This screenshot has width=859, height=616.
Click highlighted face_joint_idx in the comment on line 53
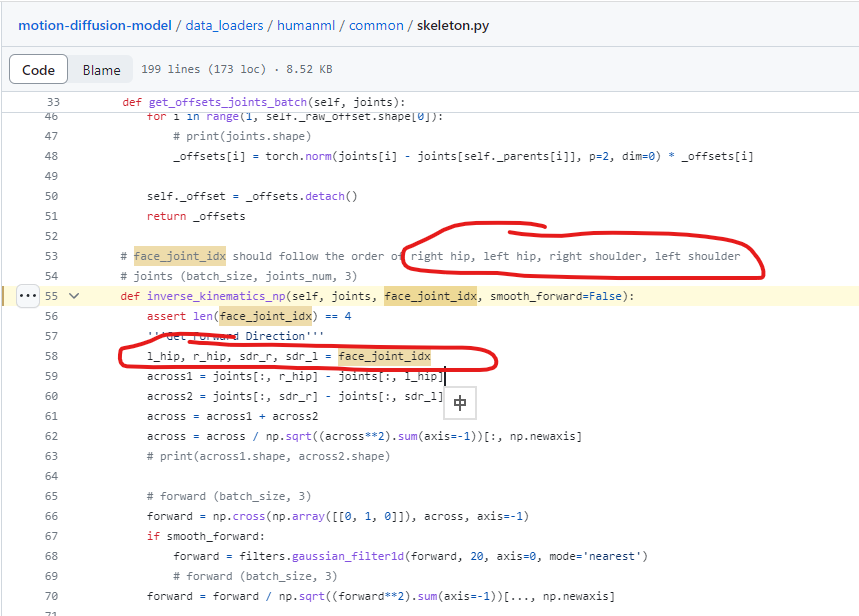coord(179,255)
